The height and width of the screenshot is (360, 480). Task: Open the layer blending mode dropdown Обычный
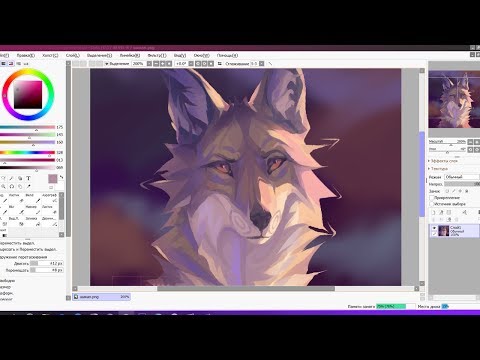(462, 177)
